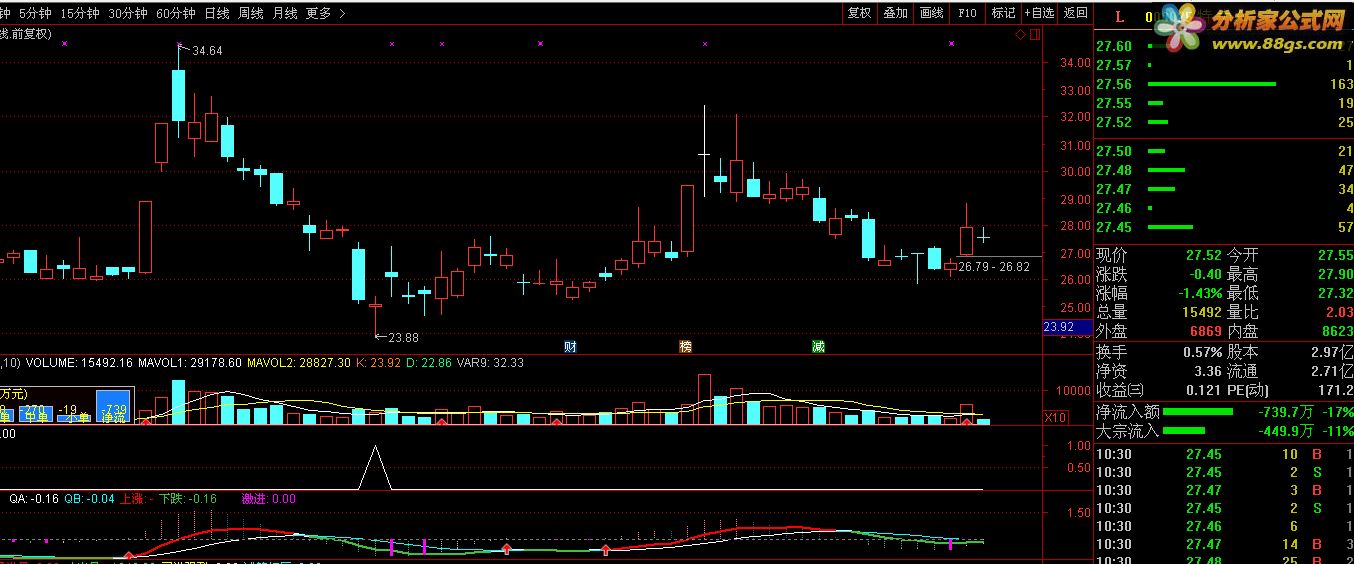Open the 榜 marker on the chart
This screenshot has width=1354, height=564.
[x=685, y=347]
